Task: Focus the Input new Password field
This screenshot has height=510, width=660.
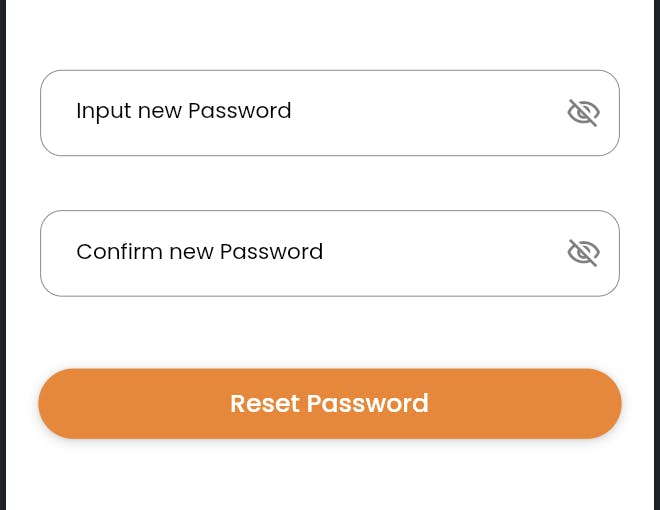Action: coord(300,112)
